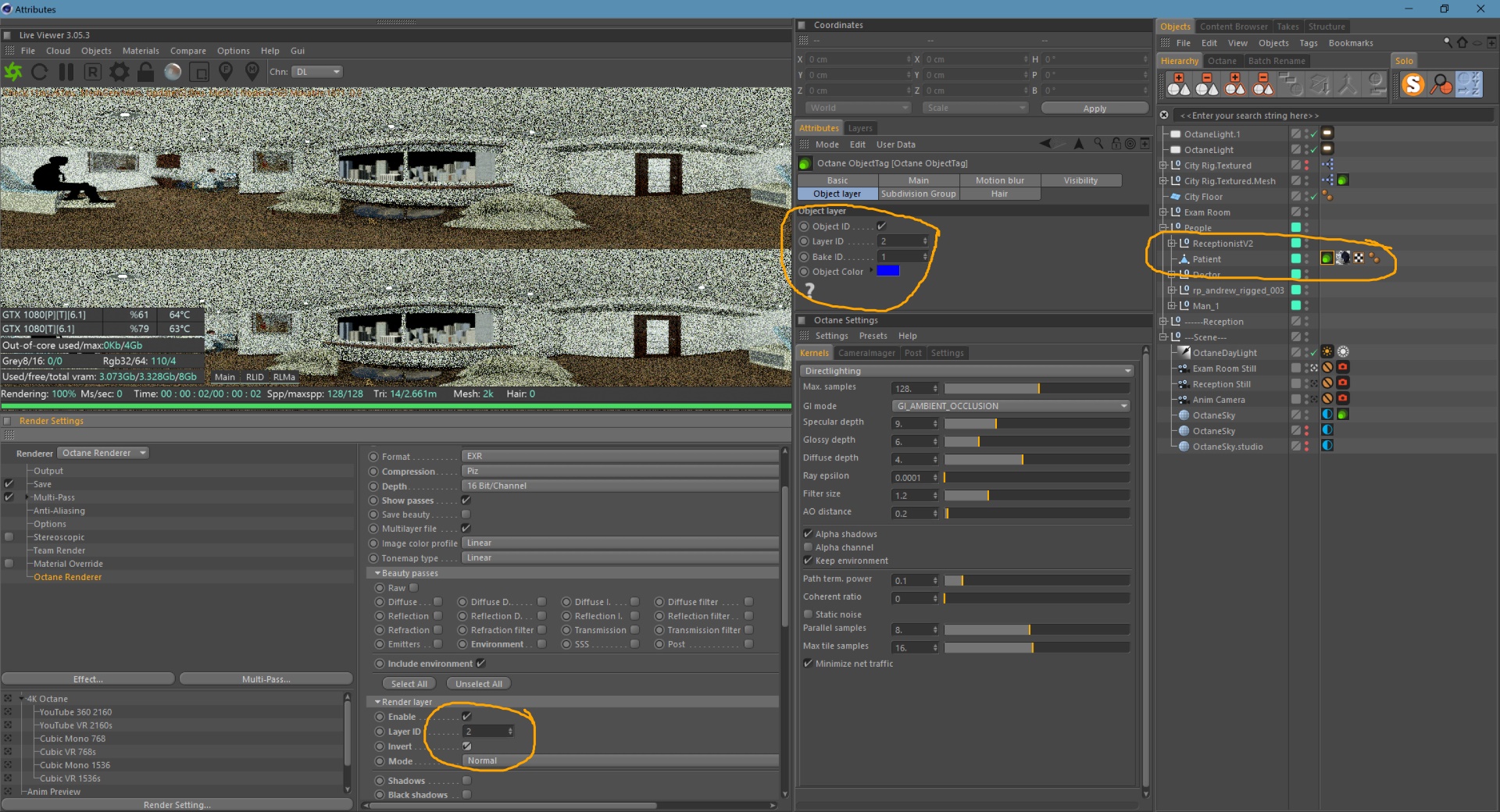1500x812 pixels.
Task: Uncheck Show passes
Action: click(466, 500)
